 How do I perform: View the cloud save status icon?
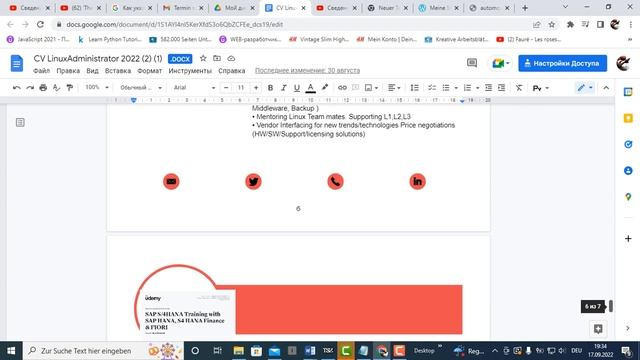pos(231,58)
